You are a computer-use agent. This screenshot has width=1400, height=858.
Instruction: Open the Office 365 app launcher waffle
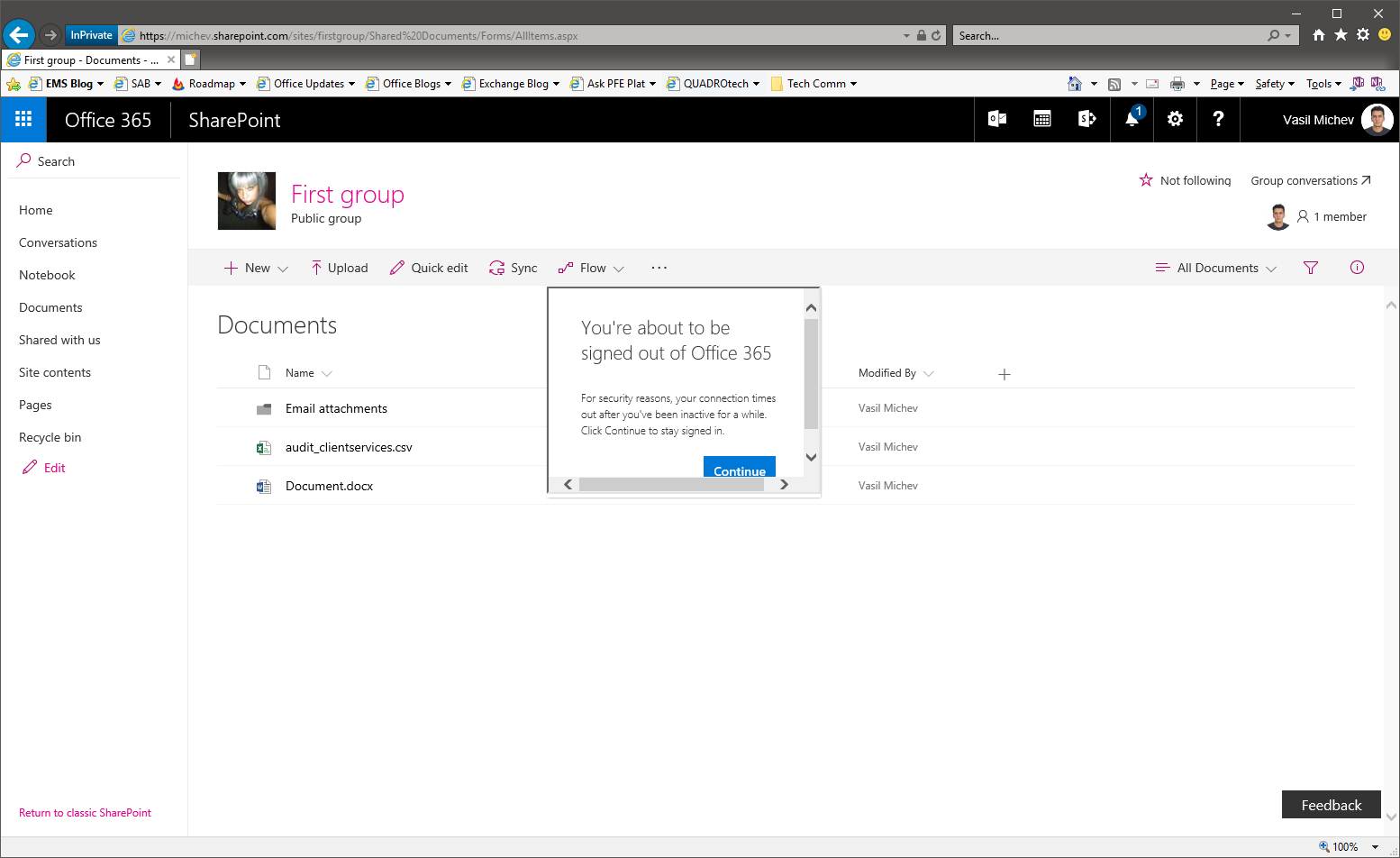coord(23,119)
